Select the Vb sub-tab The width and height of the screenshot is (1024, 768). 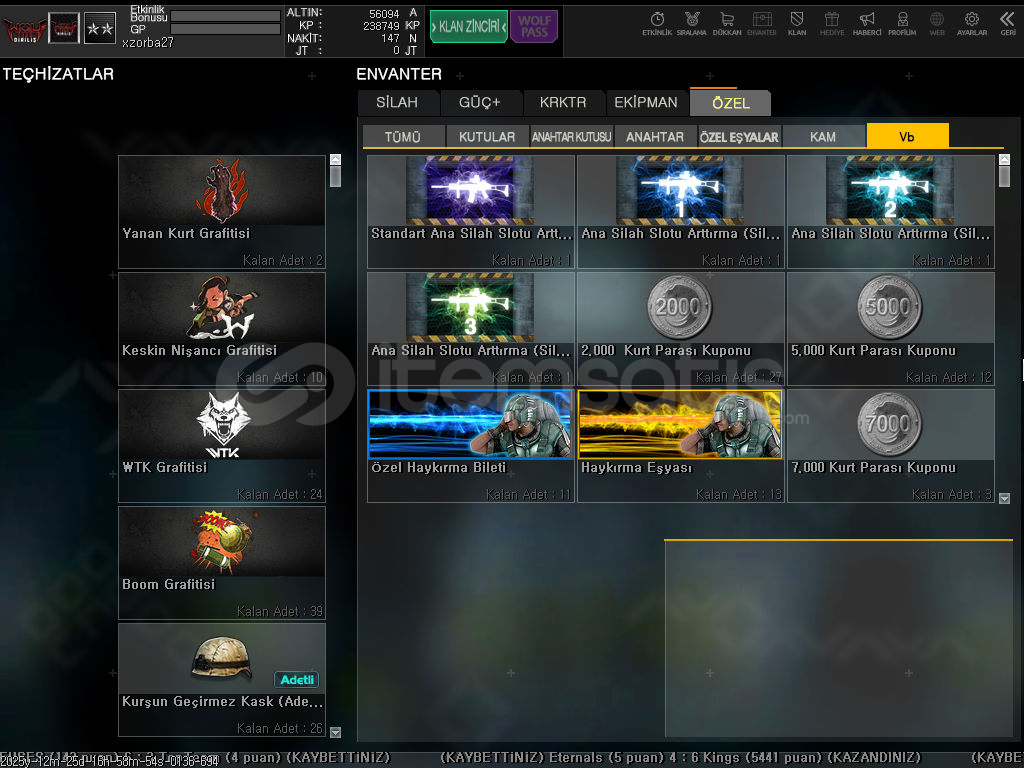click(907, 136)
